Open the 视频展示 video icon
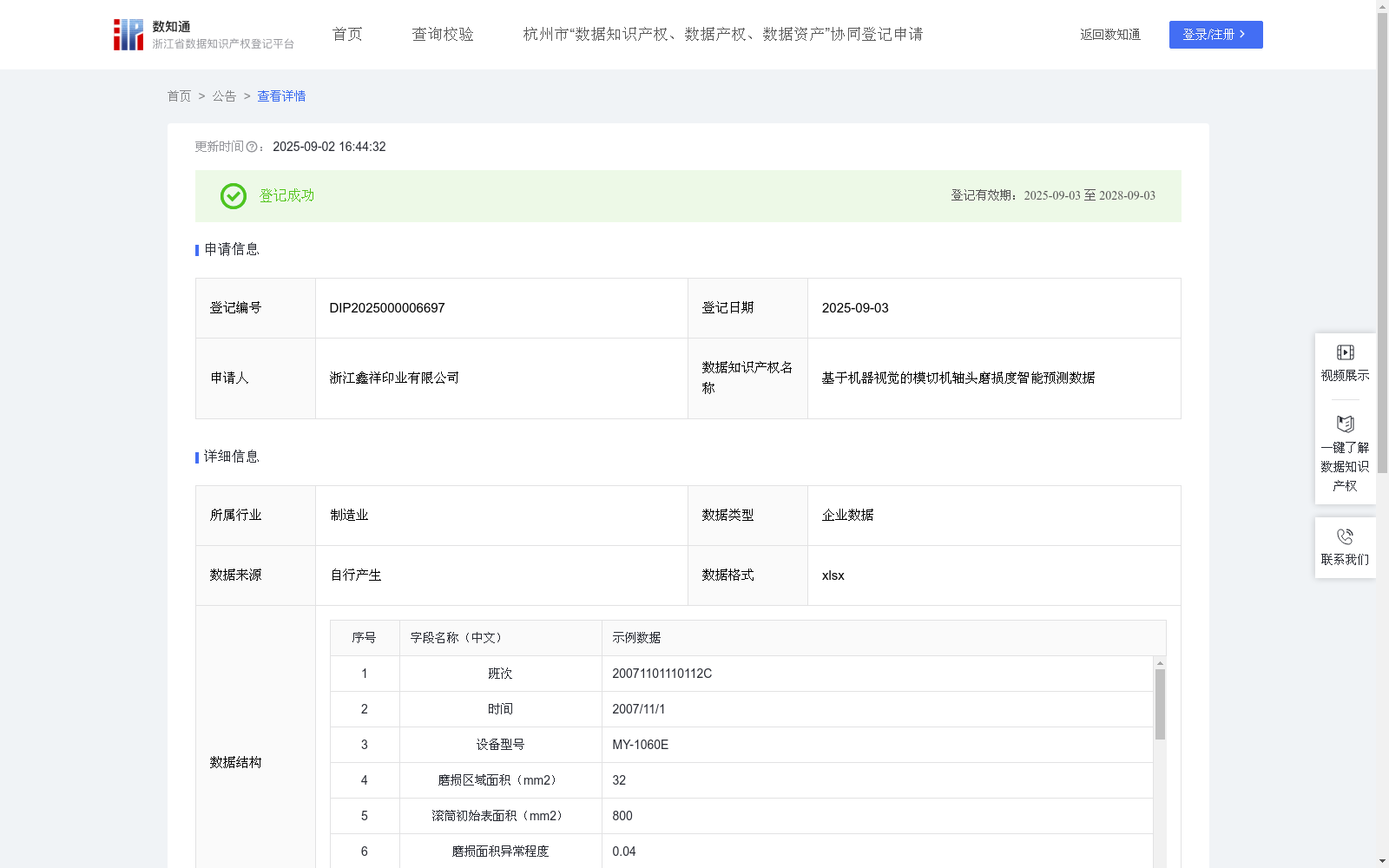Screen dimensions: 1389x868 point(1345,352)
